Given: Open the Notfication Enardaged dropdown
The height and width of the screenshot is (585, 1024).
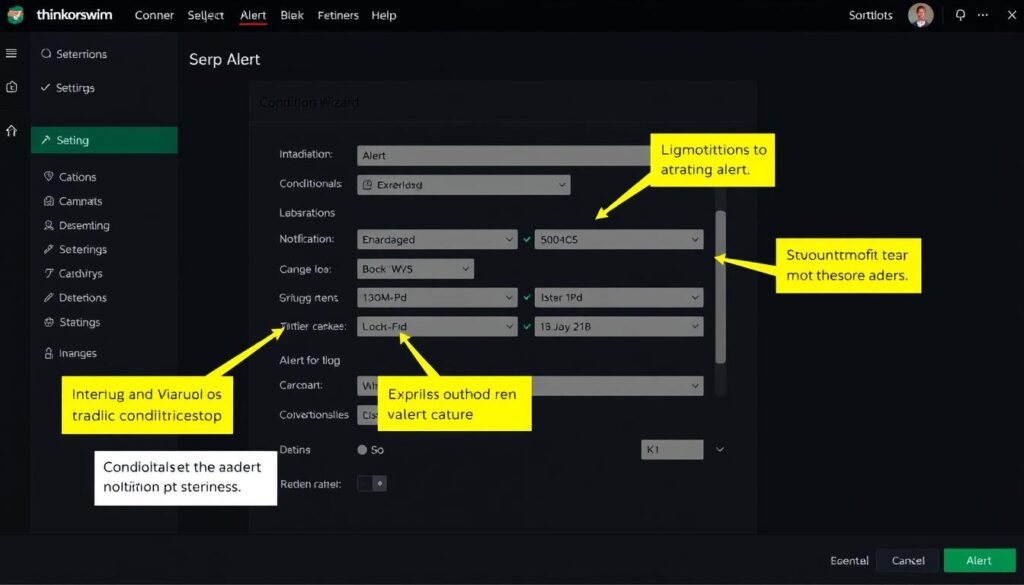Looking at the screenshot, I should click(x=438, y=240).
